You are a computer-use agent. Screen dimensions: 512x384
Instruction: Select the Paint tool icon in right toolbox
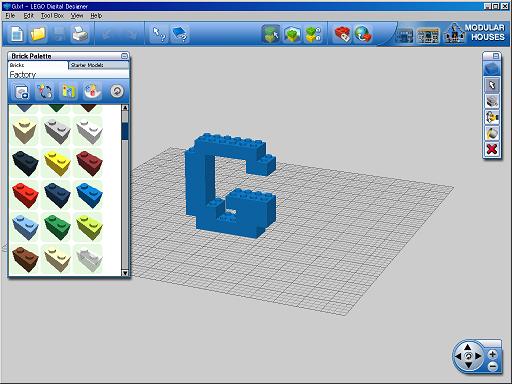pyautogui.click(x=492, y=133)
